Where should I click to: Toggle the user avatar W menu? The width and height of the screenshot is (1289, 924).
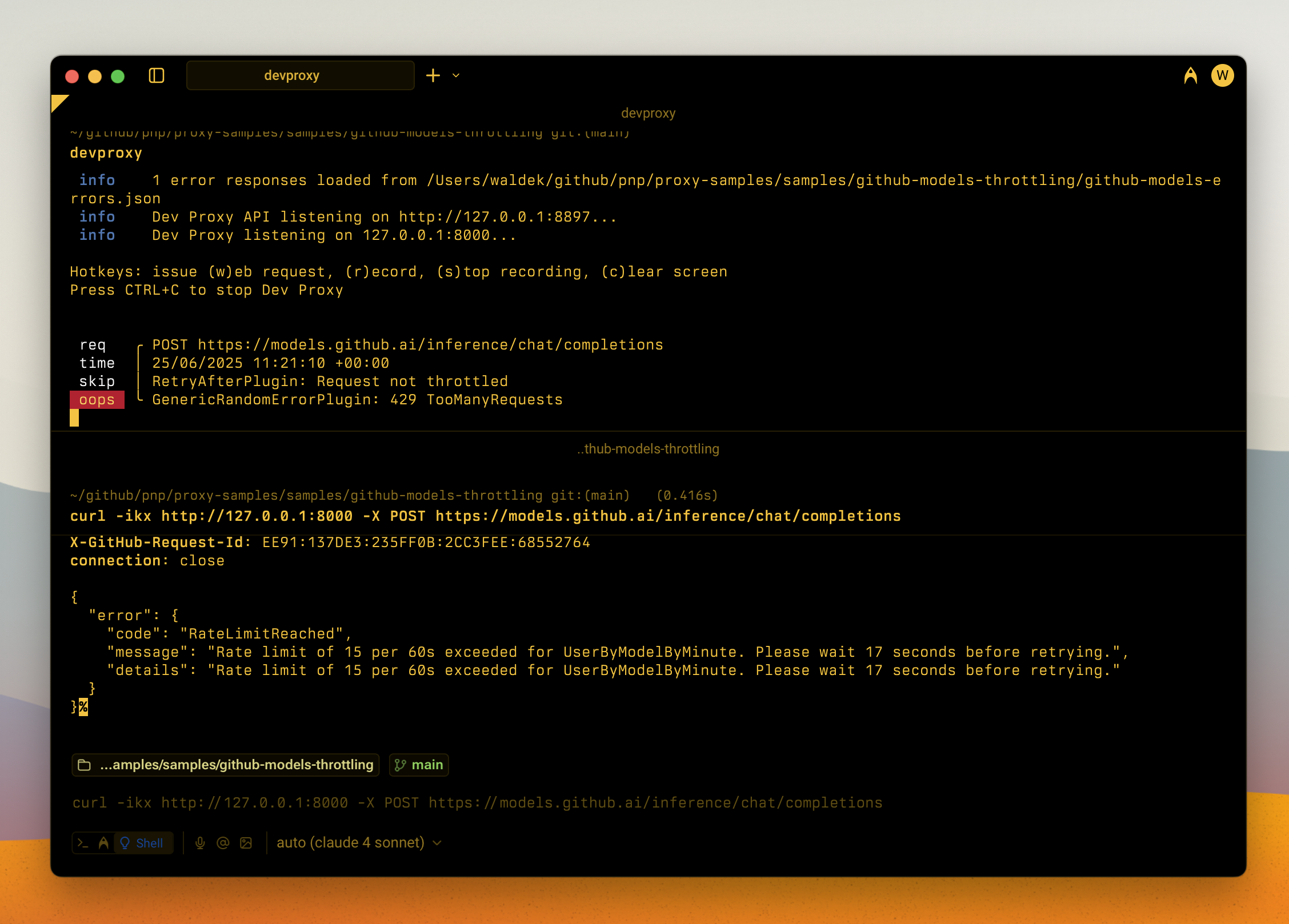(1223, 75)
